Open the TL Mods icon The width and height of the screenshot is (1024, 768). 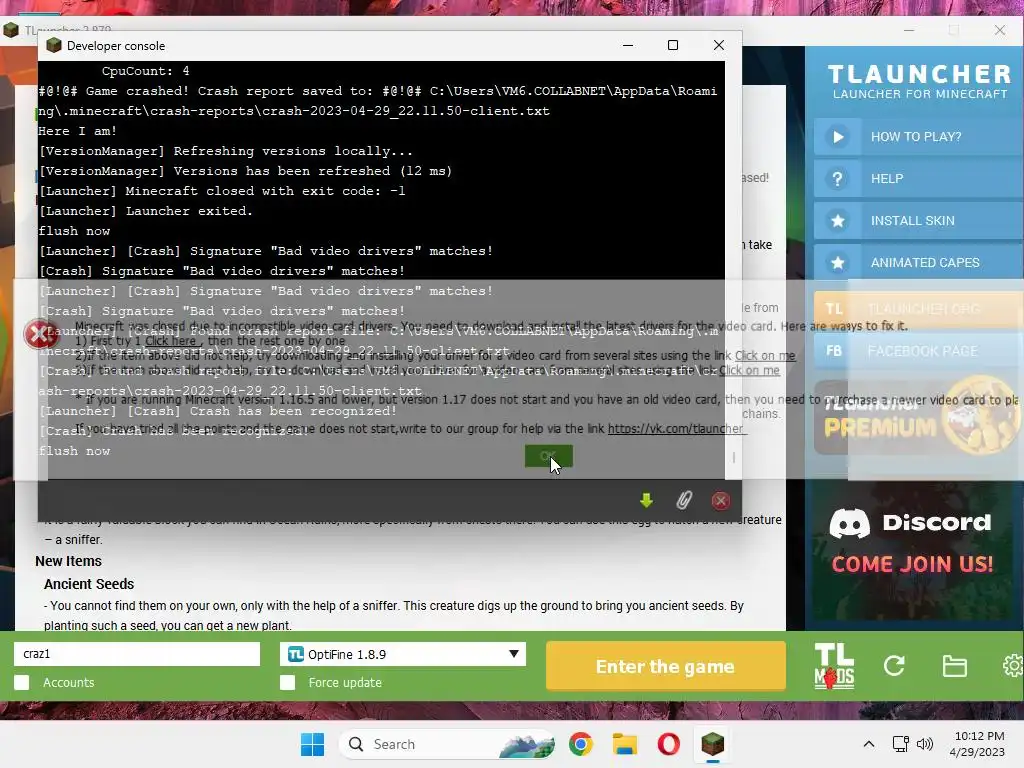pyautogui.click(x=834, y=666)
